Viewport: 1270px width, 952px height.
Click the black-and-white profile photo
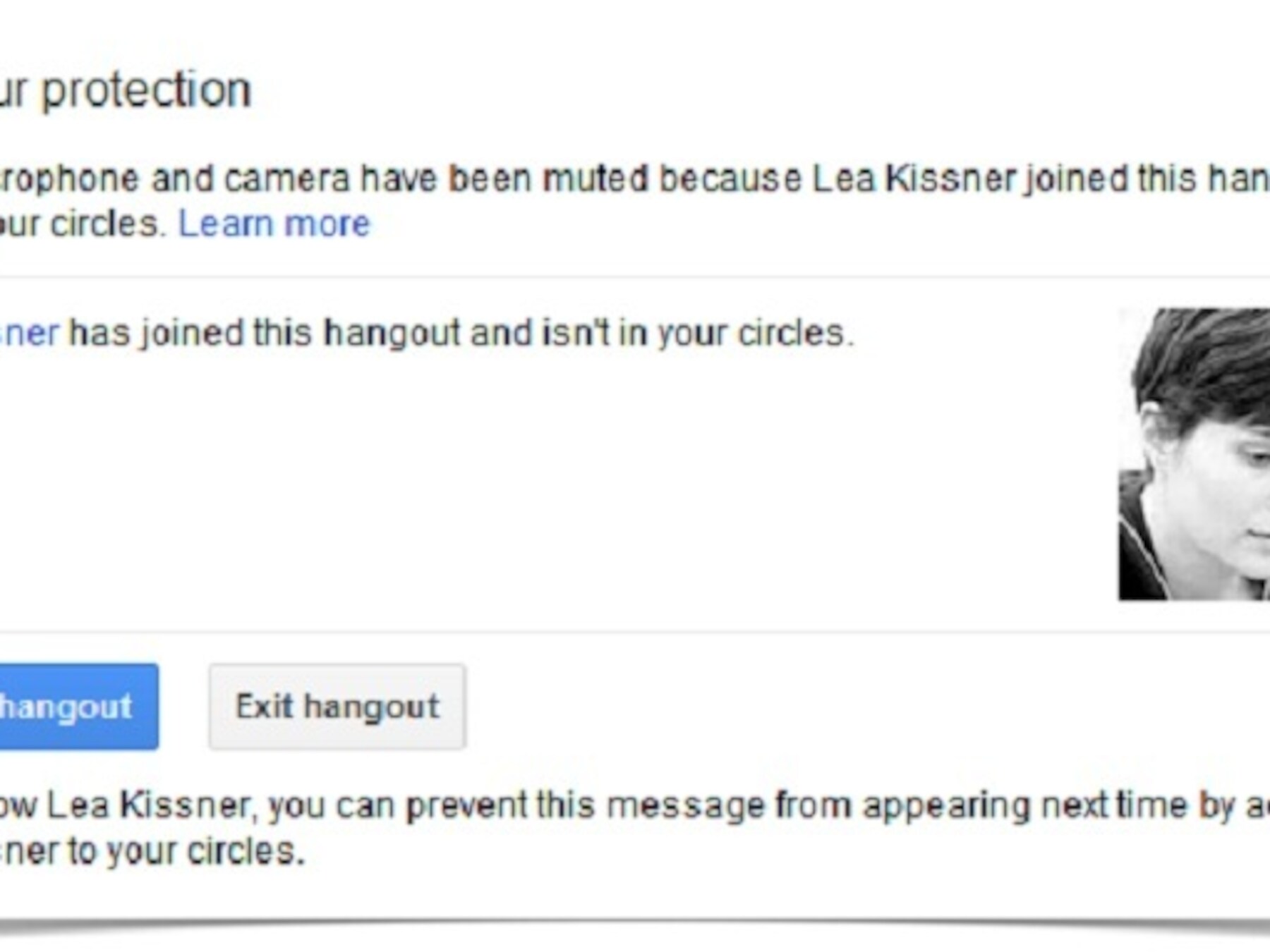1194,455
